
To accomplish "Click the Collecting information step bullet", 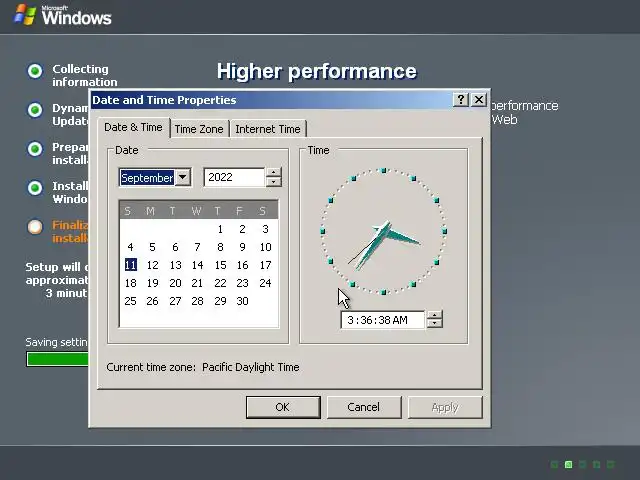I will click(x=35, y=71).
